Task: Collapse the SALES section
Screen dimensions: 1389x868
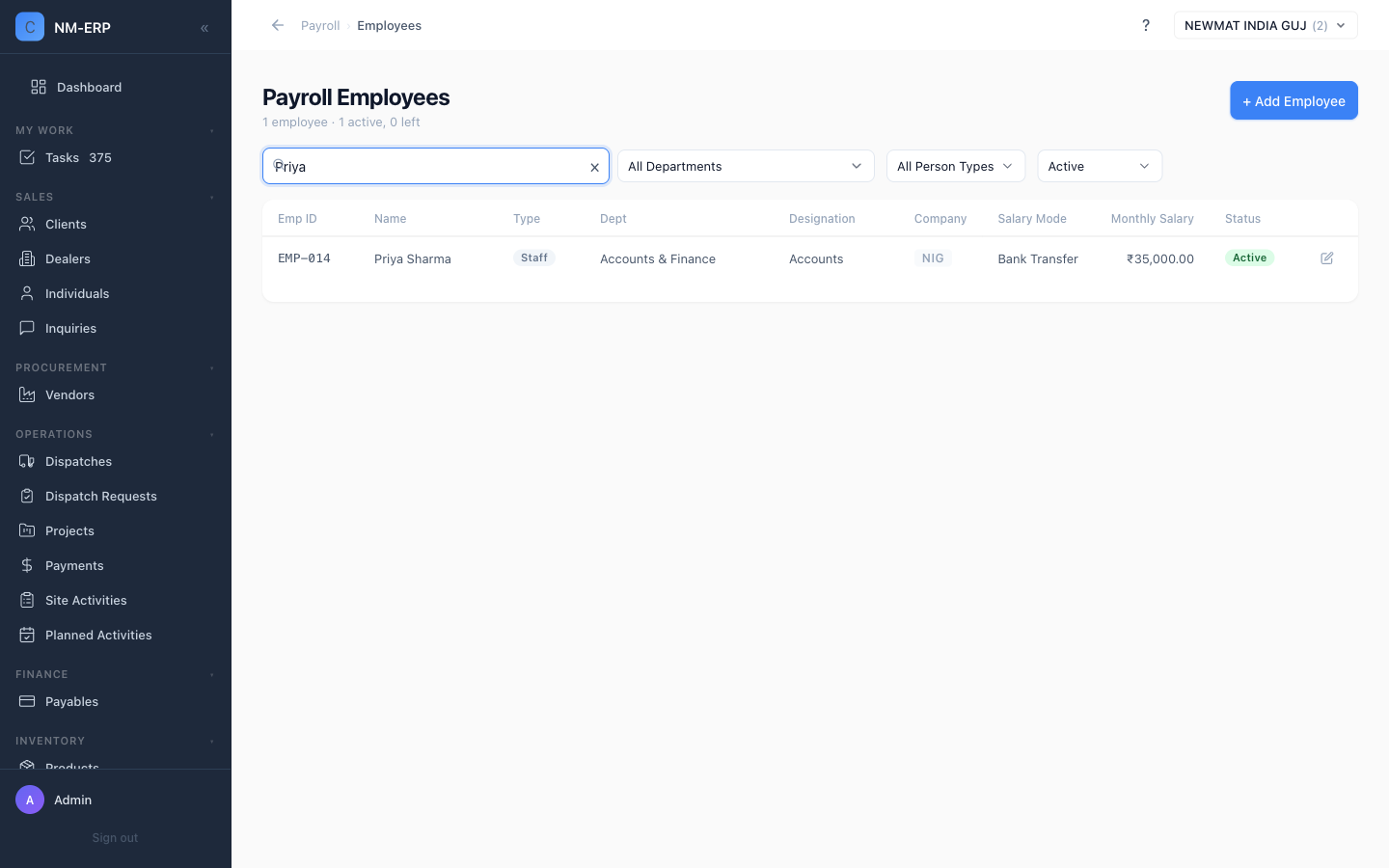Action: 116,197
